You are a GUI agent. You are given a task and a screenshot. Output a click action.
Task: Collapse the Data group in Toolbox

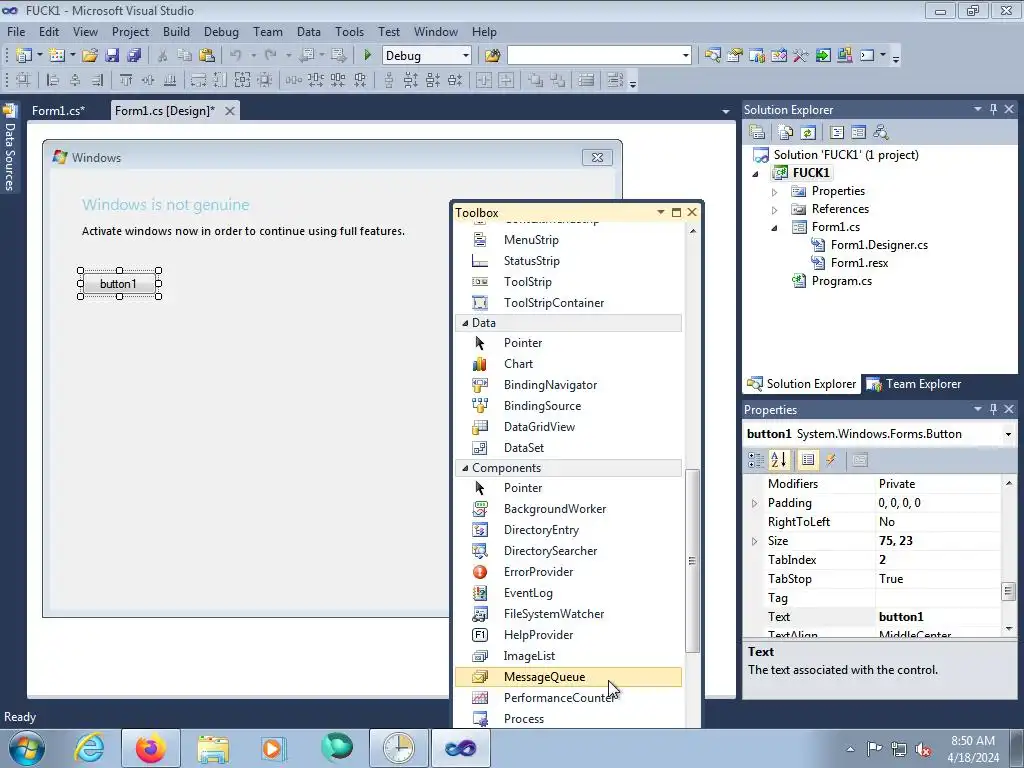[x=465, y=323]
